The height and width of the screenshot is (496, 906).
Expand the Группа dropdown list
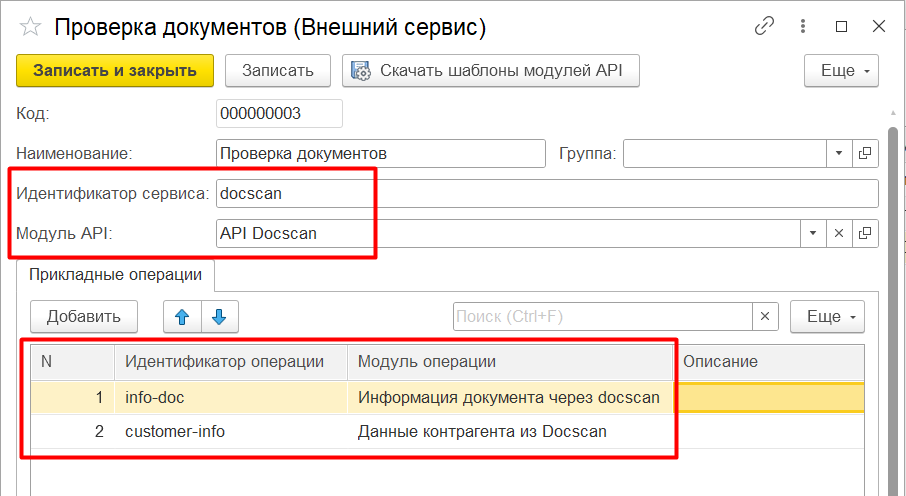coord(839,154)
